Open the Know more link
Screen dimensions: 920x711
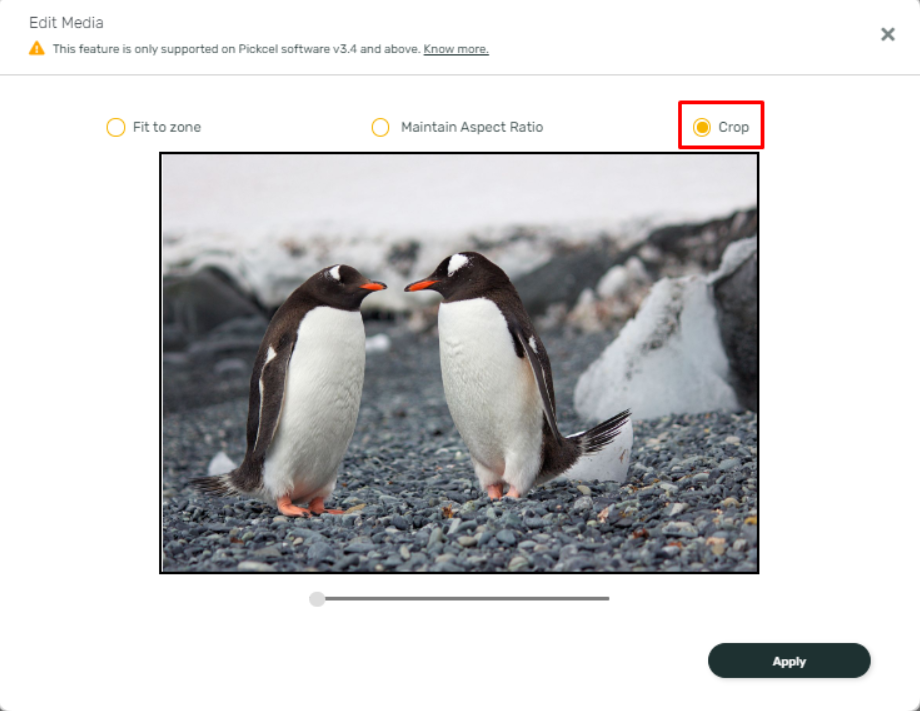pyautogui.click(x=456, y=49)
